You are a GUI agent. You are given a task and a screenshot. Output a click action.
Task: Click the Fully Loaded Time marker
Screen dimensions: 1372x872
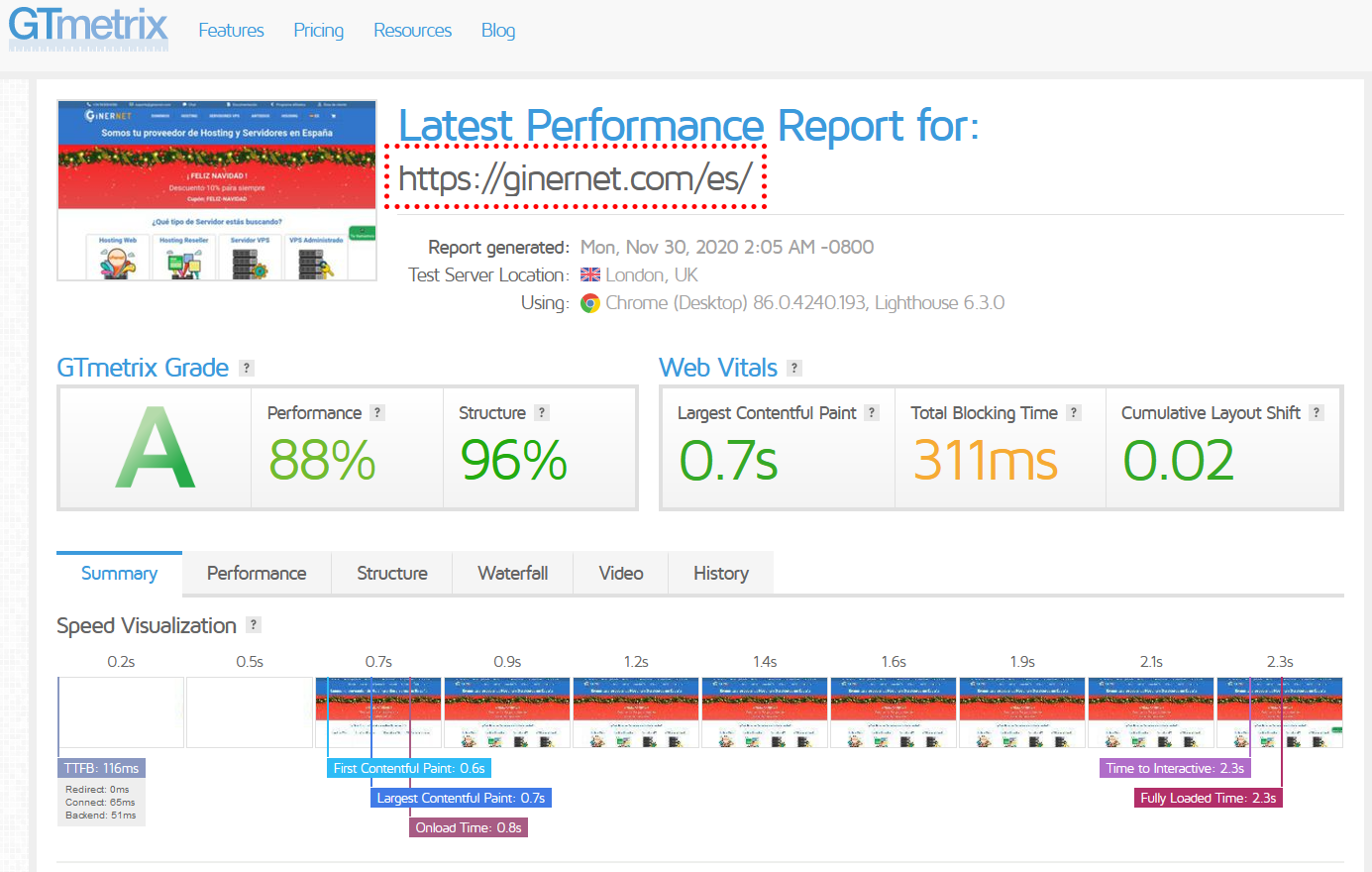[1209, 798]
